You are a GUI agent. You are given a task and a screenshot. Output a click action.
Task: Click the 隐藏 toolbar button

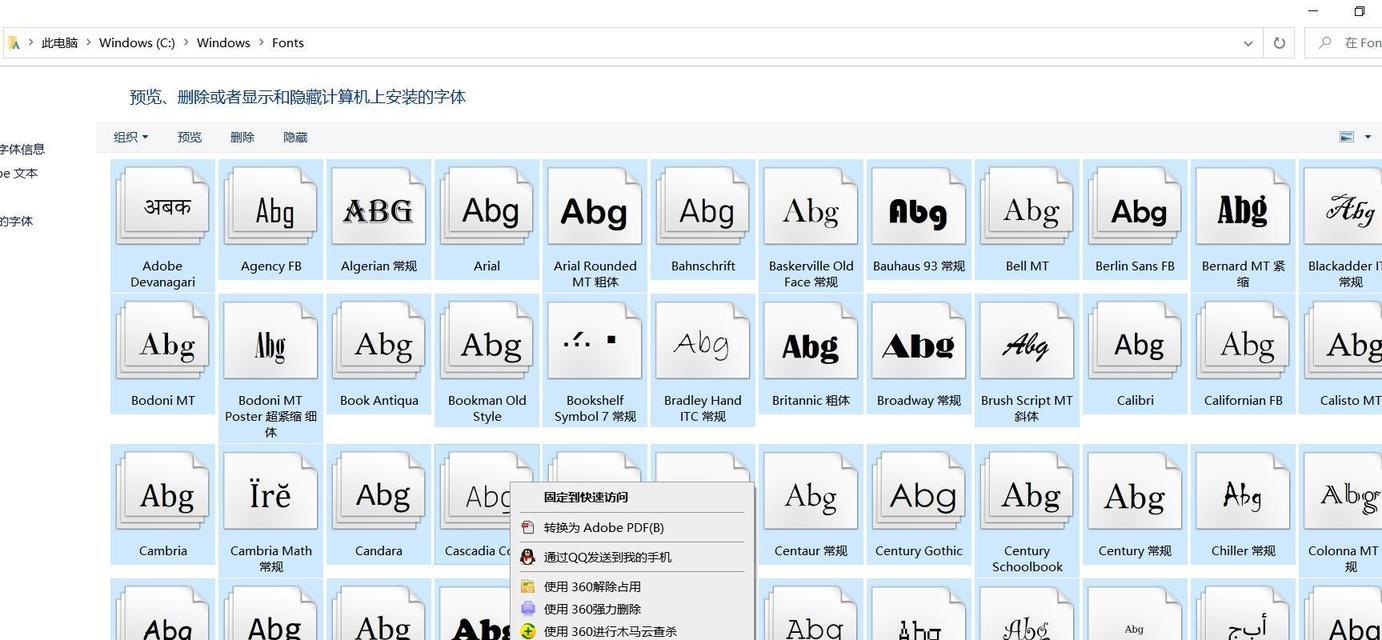[x=295, y=137]
